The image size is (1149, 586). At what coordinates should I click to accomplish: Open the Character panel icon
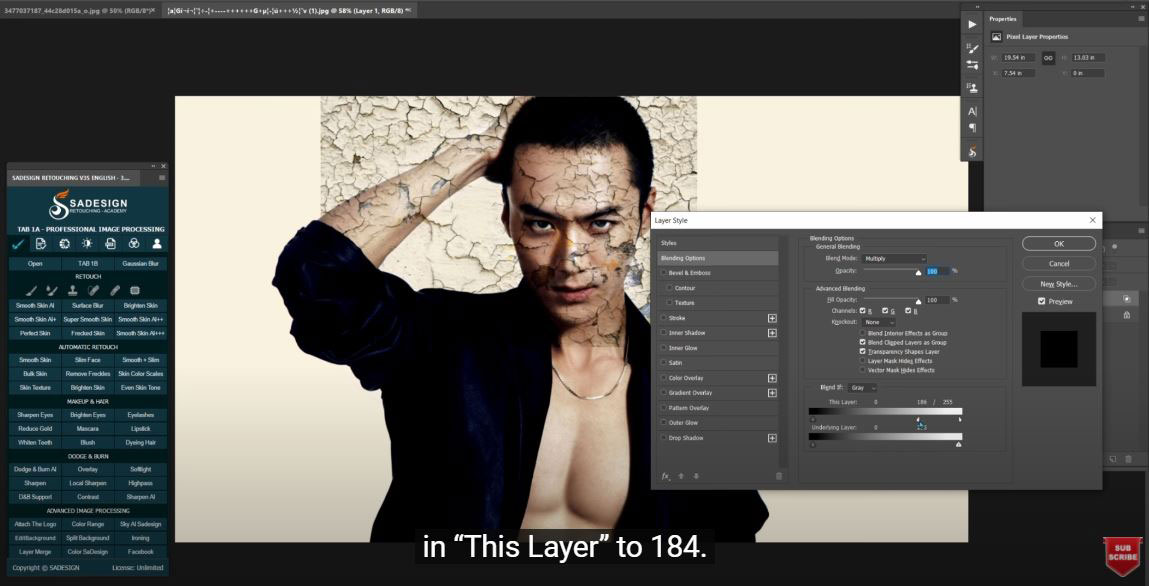click(972, 111)
